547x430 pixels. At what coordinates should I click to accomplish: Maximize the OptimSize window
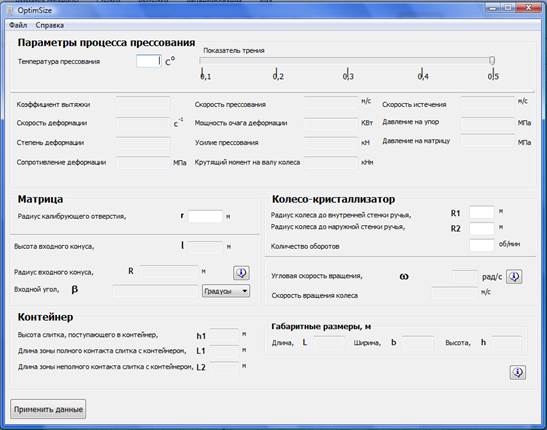pyautogui.click(x=509, y=8)
